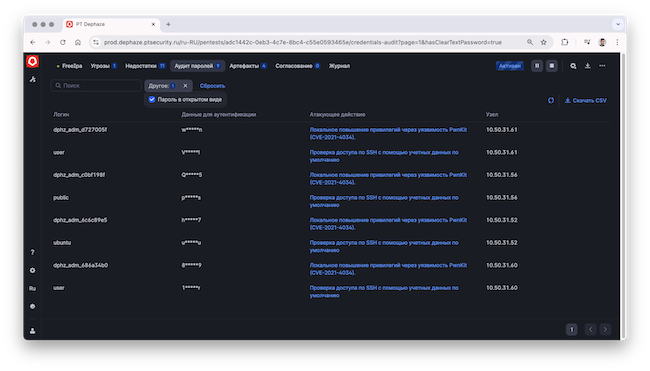This screenshot has width=650, height=371.
Task: Toggle the theme icon in sidebar
Action: click(x=32, y=306)
